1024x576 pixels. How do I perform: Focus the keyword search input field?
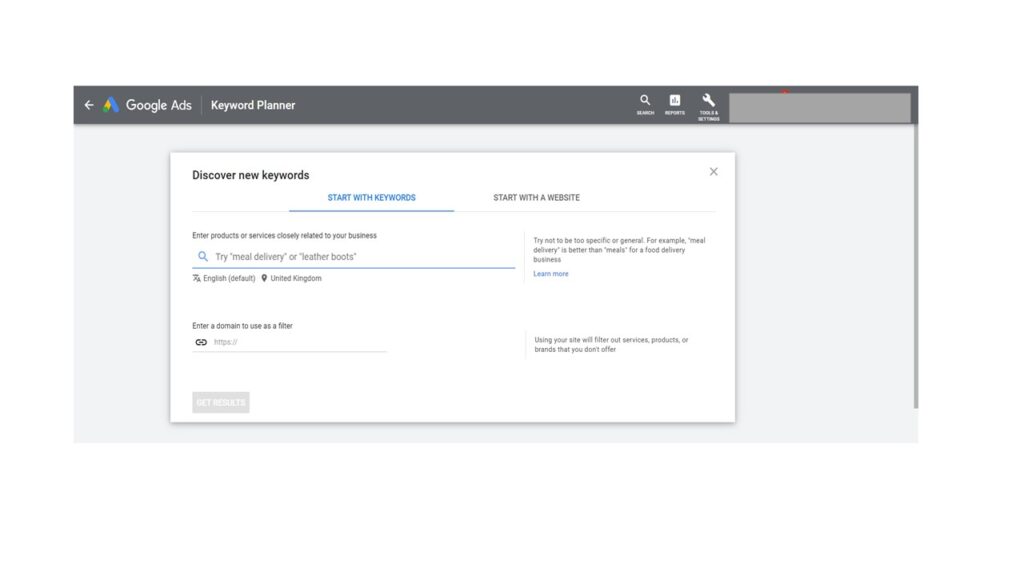[x=353, y=257]
